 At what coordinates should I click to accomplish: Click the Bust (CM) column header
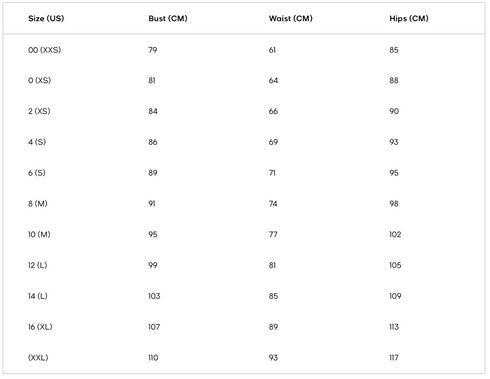pyautogui.click(x=168, y=18)
